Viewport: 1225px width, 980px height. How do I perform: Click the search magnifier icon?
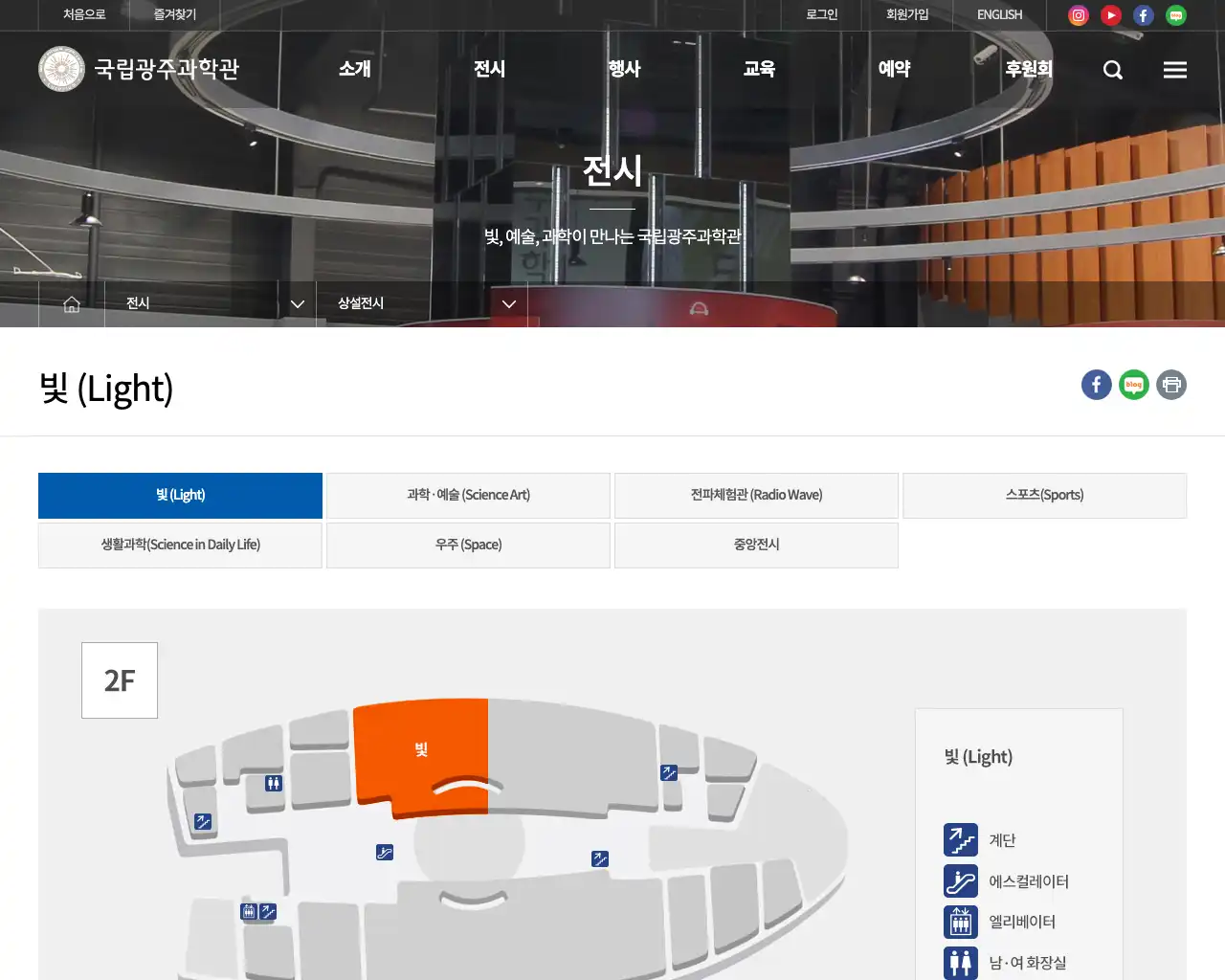pyautogui.click(x=1112, y=70)
